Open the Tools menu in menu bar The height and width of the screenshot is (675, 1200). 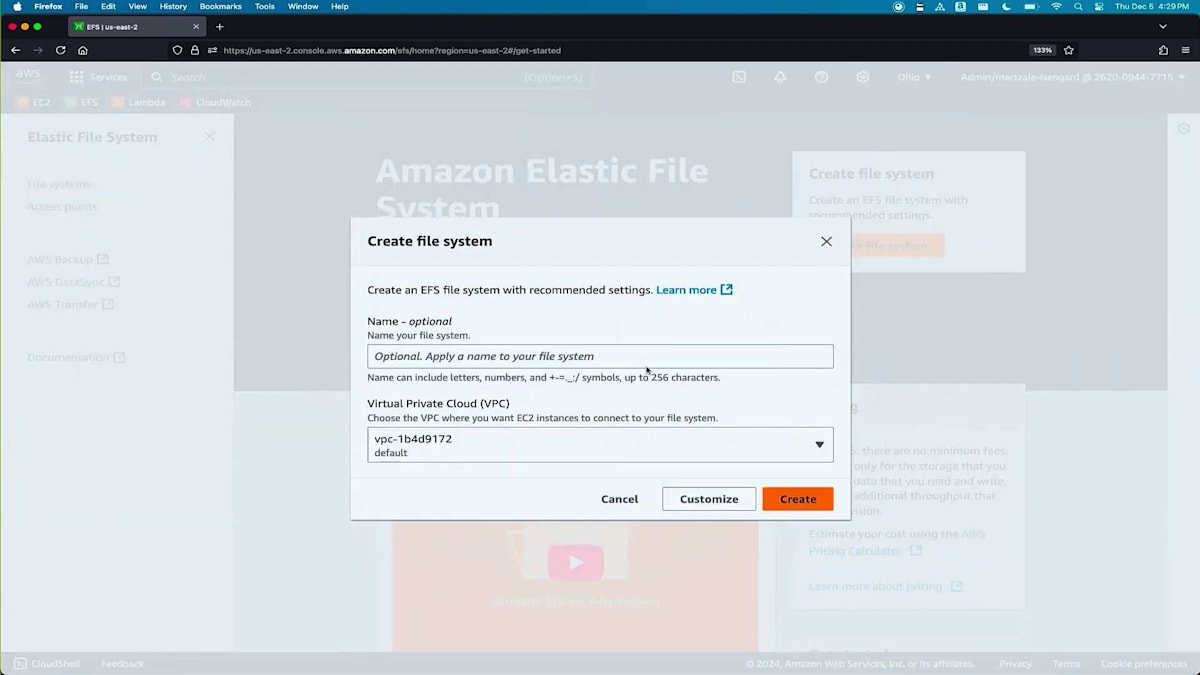click(264, 6)
